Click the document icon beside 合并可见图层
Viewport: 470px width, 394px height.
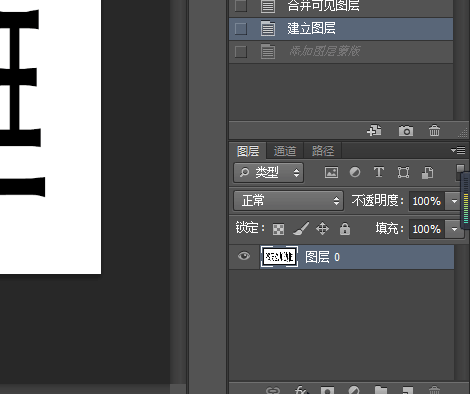(x=268, y=6)
